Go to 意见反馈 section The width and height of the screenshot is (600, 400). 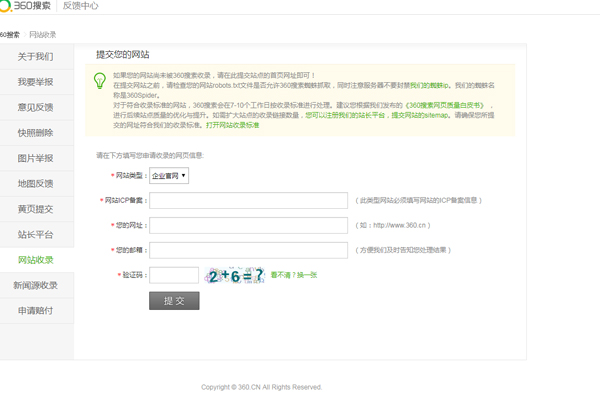coord(36,107)
